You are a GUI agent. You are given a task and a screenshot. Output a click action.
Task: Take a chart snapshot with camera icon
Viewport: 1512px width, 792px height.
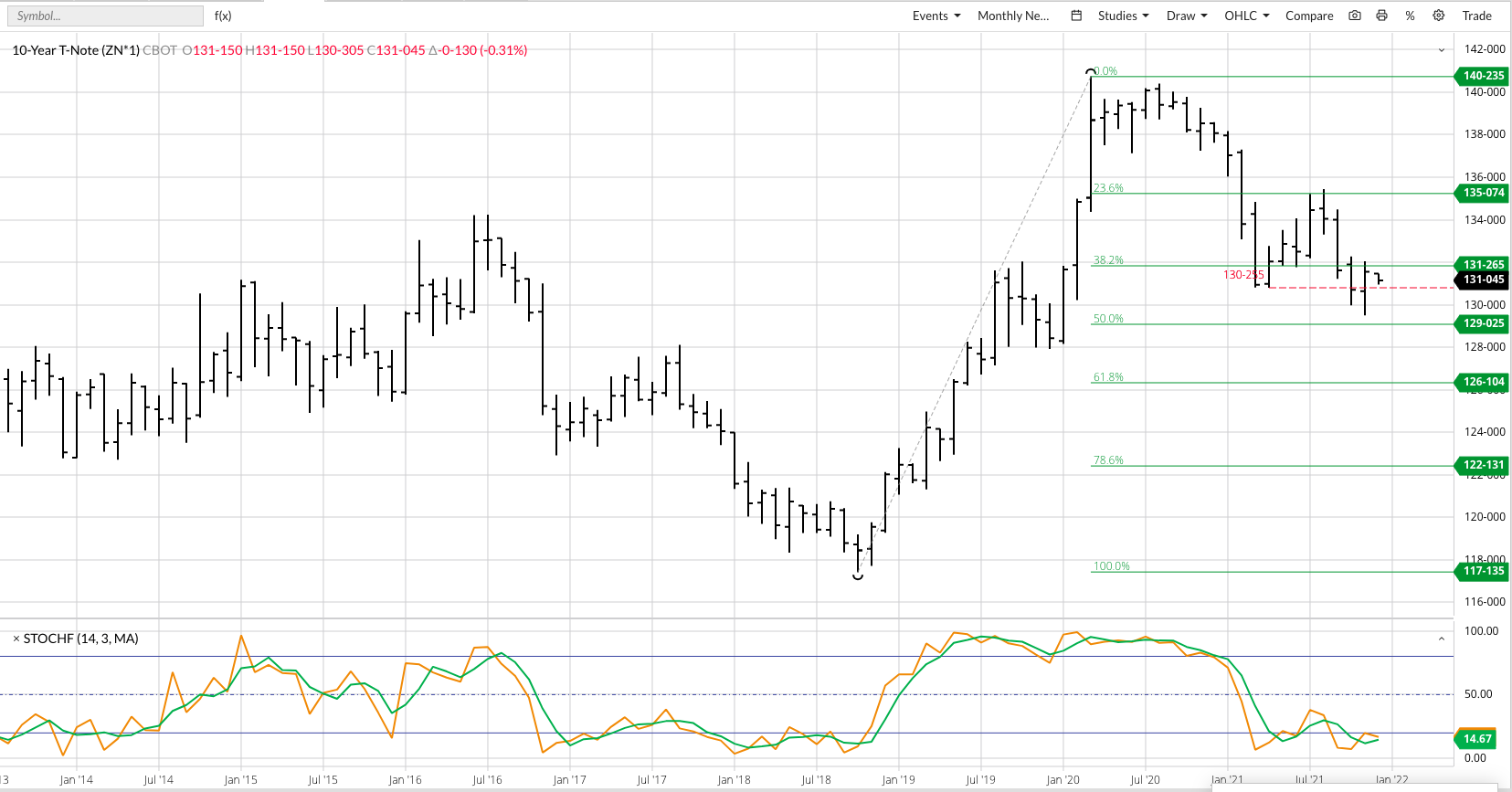coord(1355,16)
